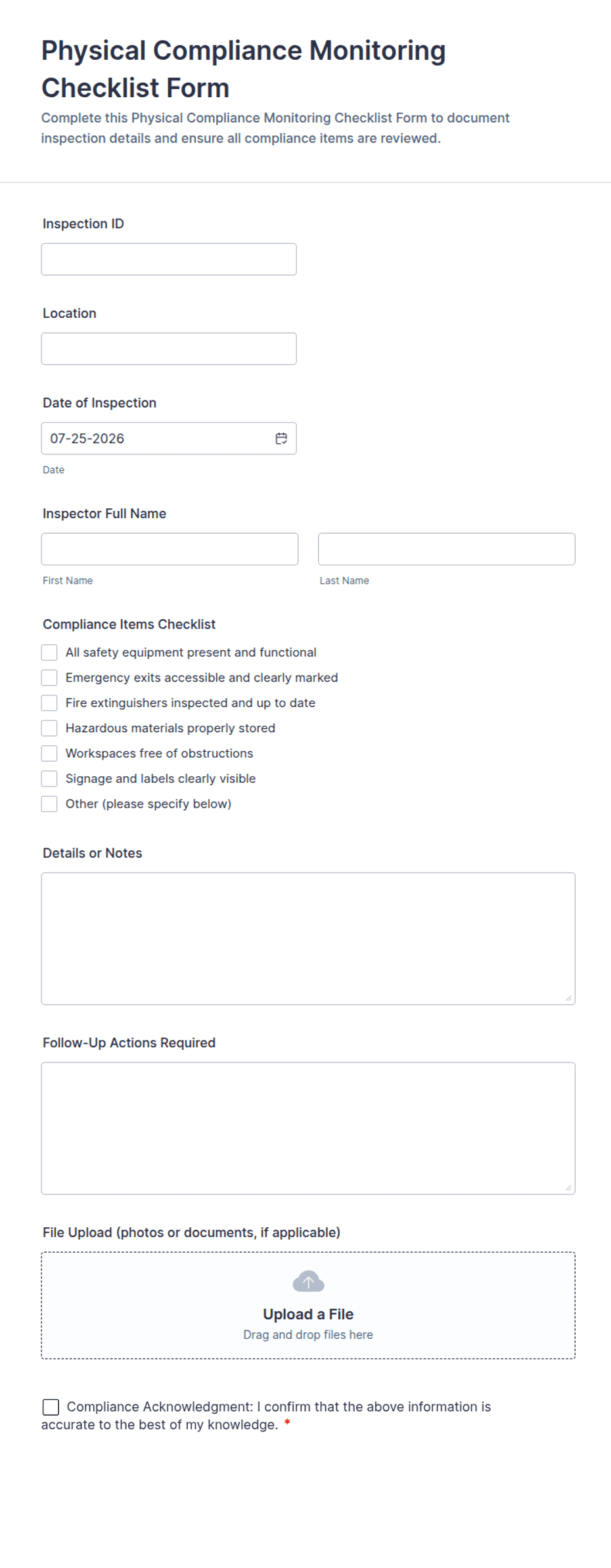Select the Date of Inspection field

click(169, 439)
